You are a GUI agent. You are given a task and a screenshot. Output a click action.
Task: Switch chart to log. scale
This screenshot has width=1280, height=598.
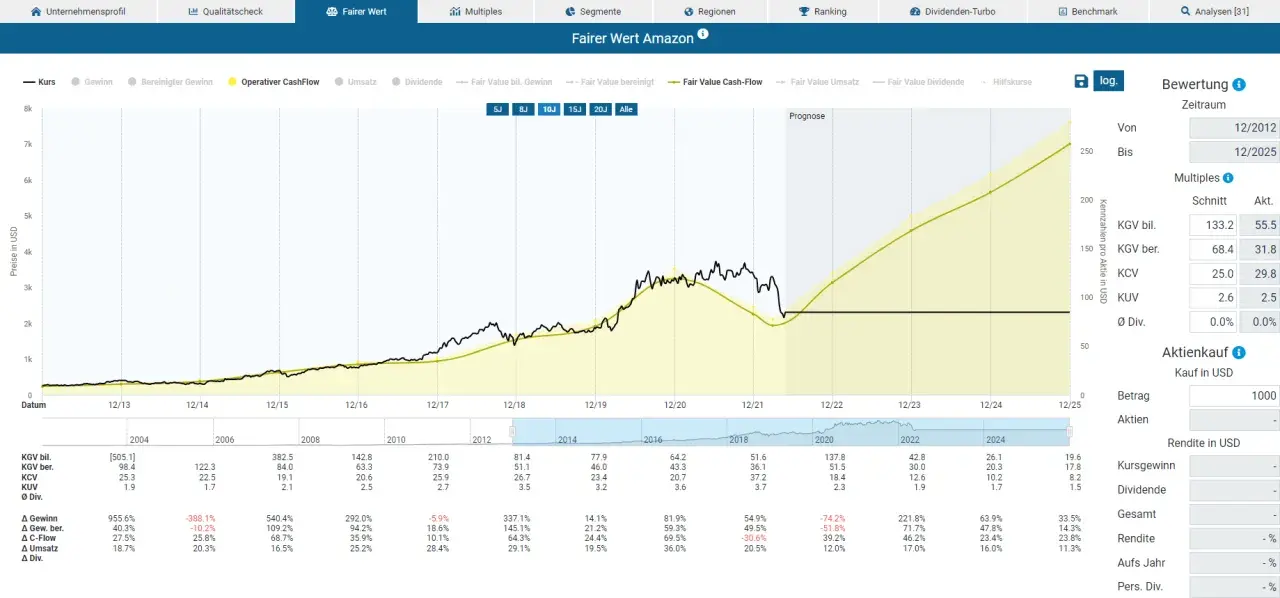(x=1108, y=81)
